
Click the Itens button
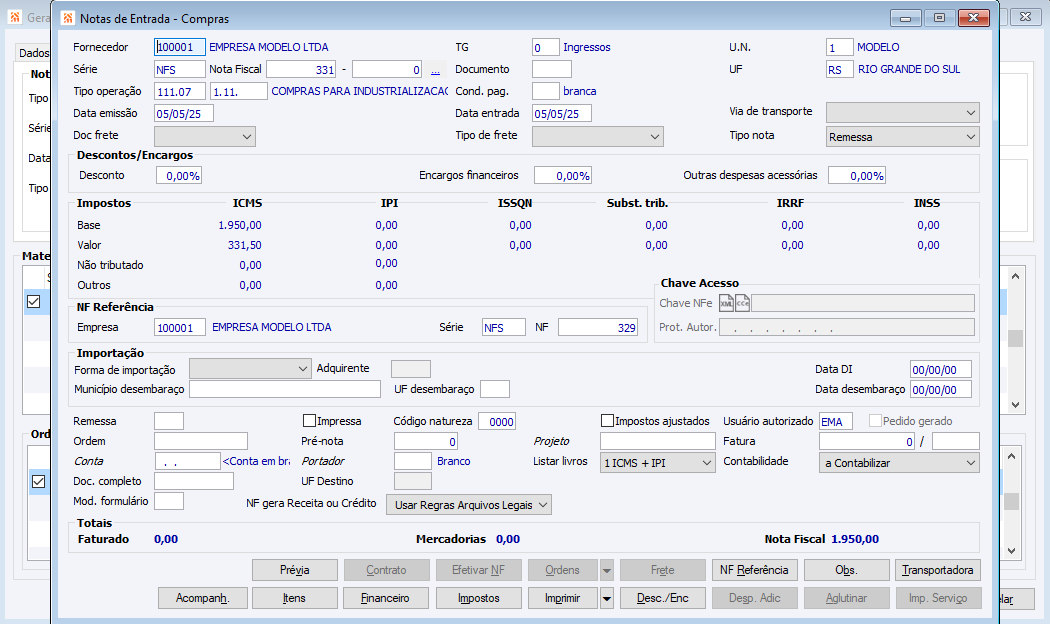(x=294, y=598)
